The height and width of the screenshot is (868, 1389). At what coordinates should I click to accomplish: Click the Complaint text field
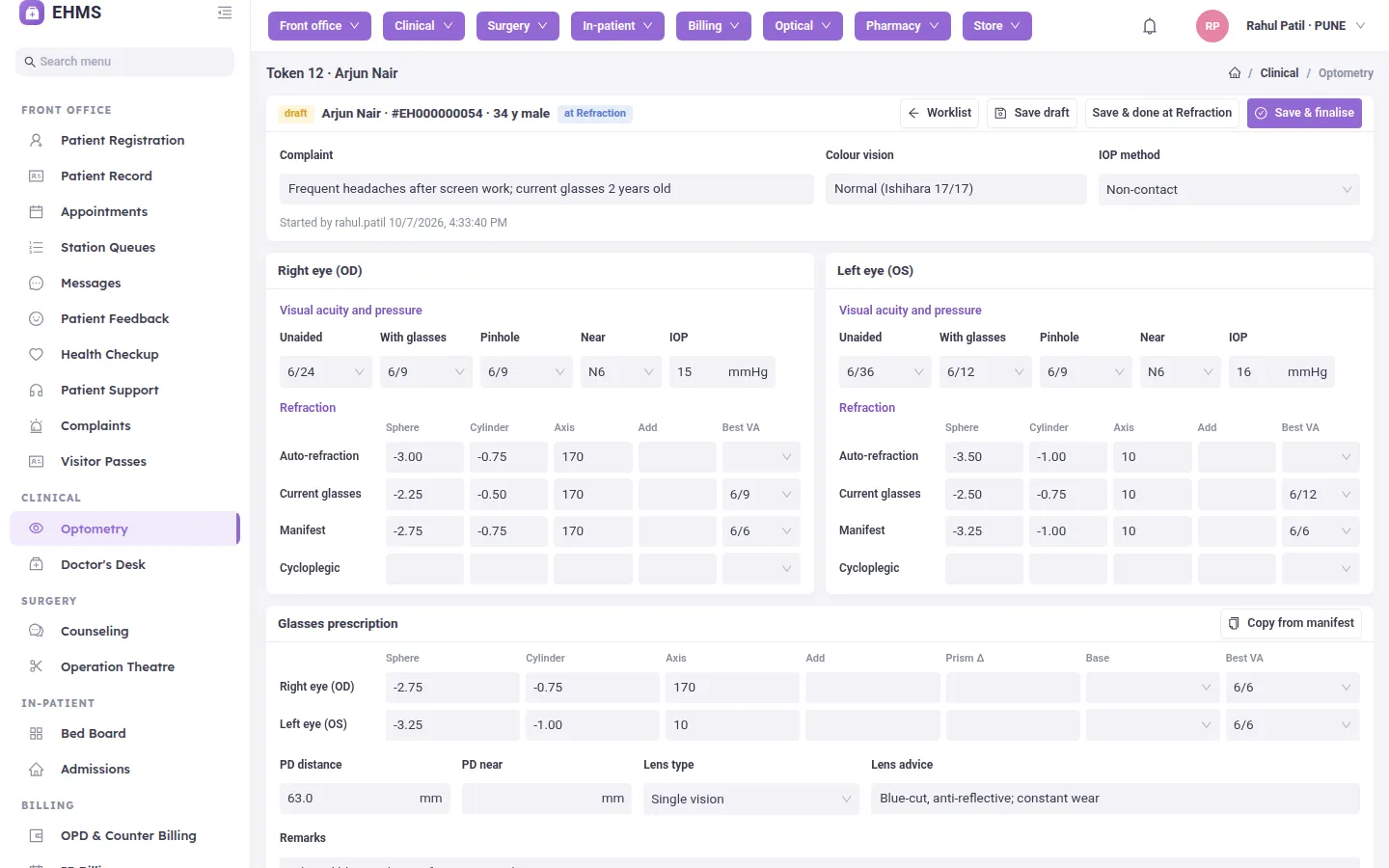click(x=547, y=189)
